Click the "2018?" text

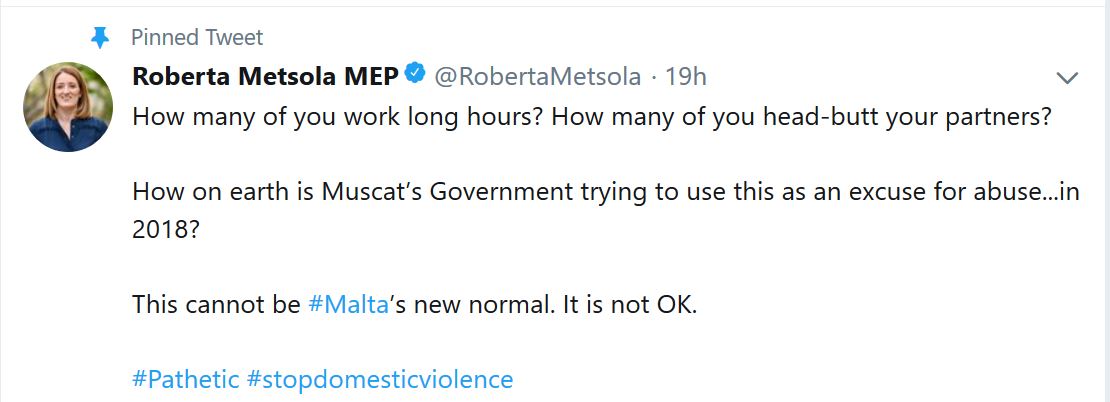[163, 228]
